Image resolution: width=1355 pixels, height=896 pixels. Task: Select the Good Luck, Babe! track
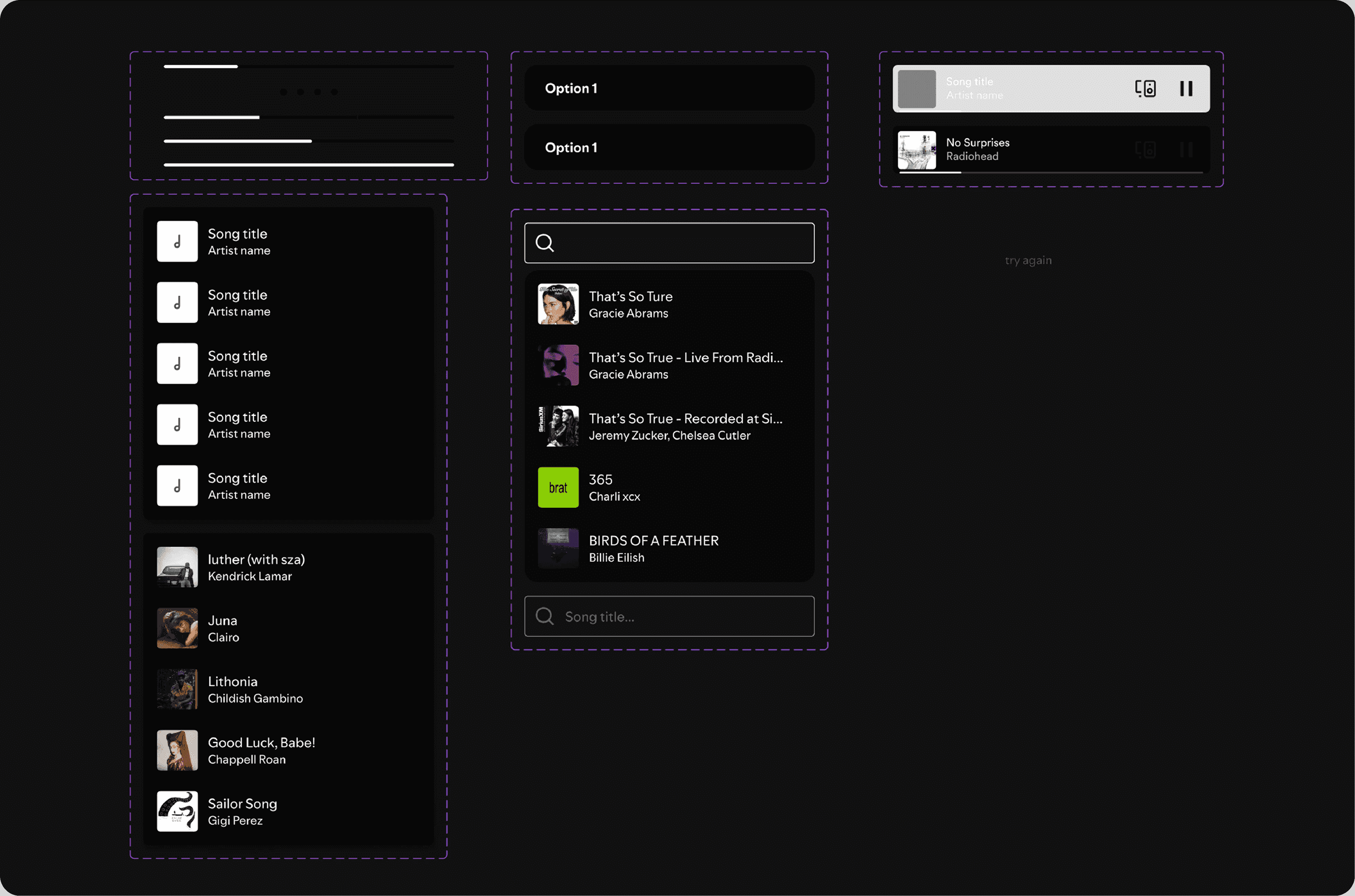(x=261, y=750)
